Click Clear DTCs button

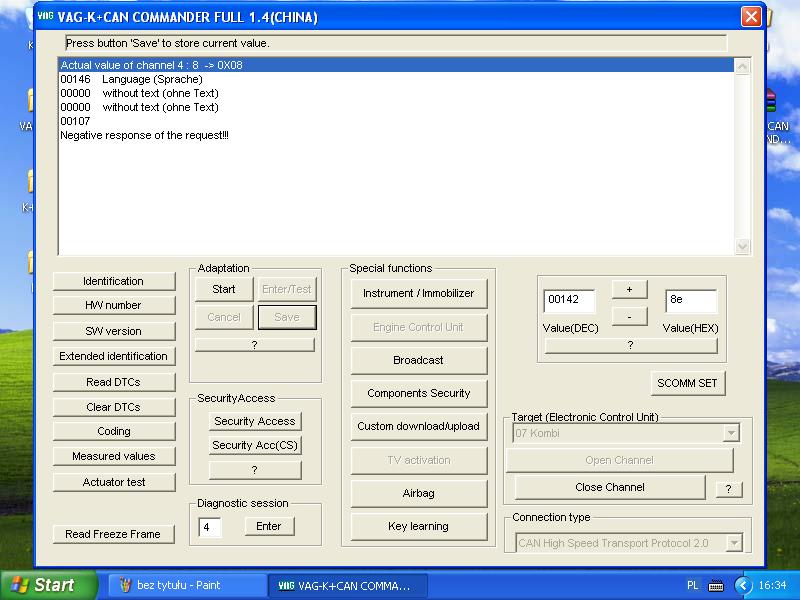[x=114, y=407]
